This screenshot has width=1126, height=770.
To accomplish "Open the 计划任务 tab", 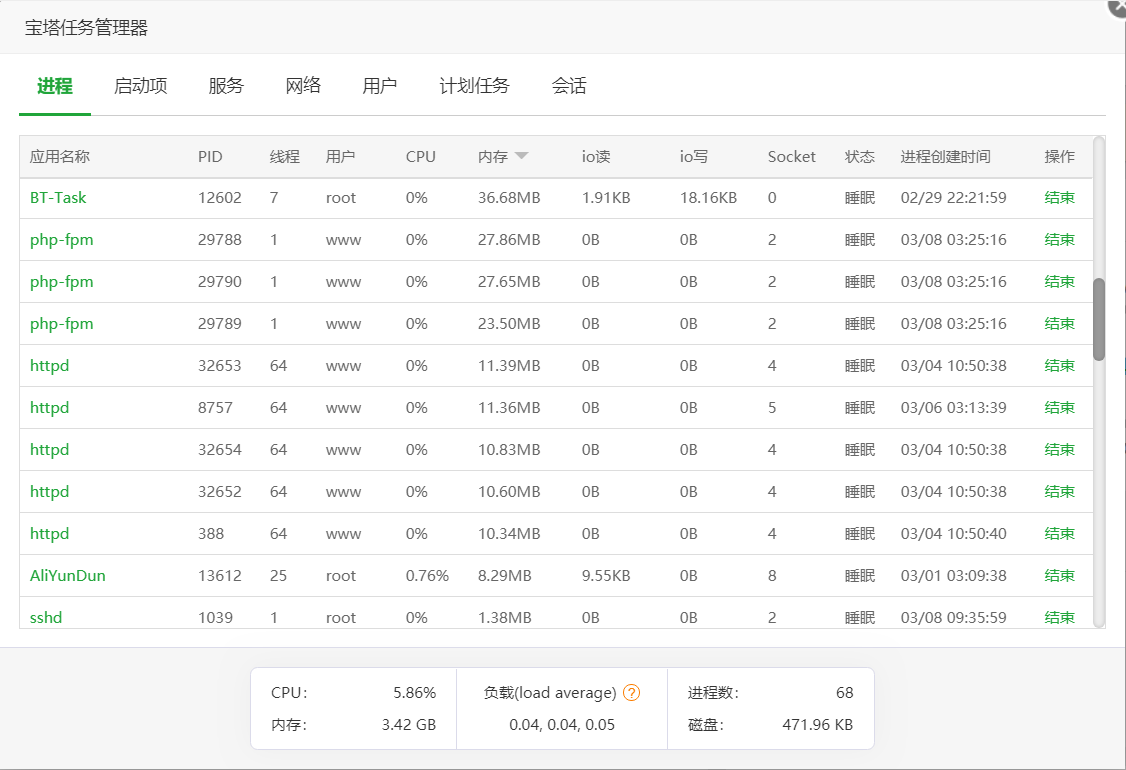I will 474,86.
